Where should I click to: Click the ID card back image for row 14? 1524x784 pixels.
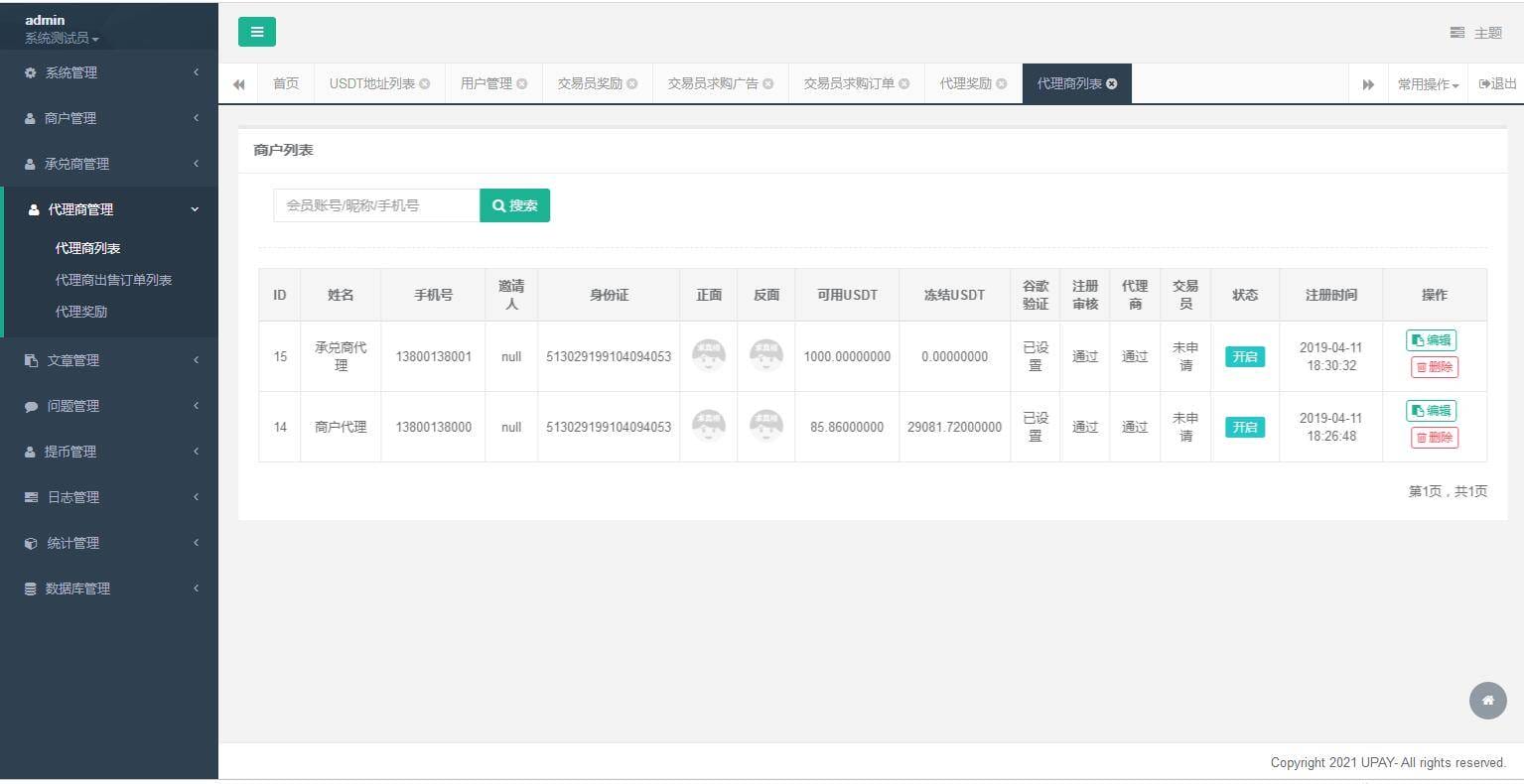pos(765,426)
